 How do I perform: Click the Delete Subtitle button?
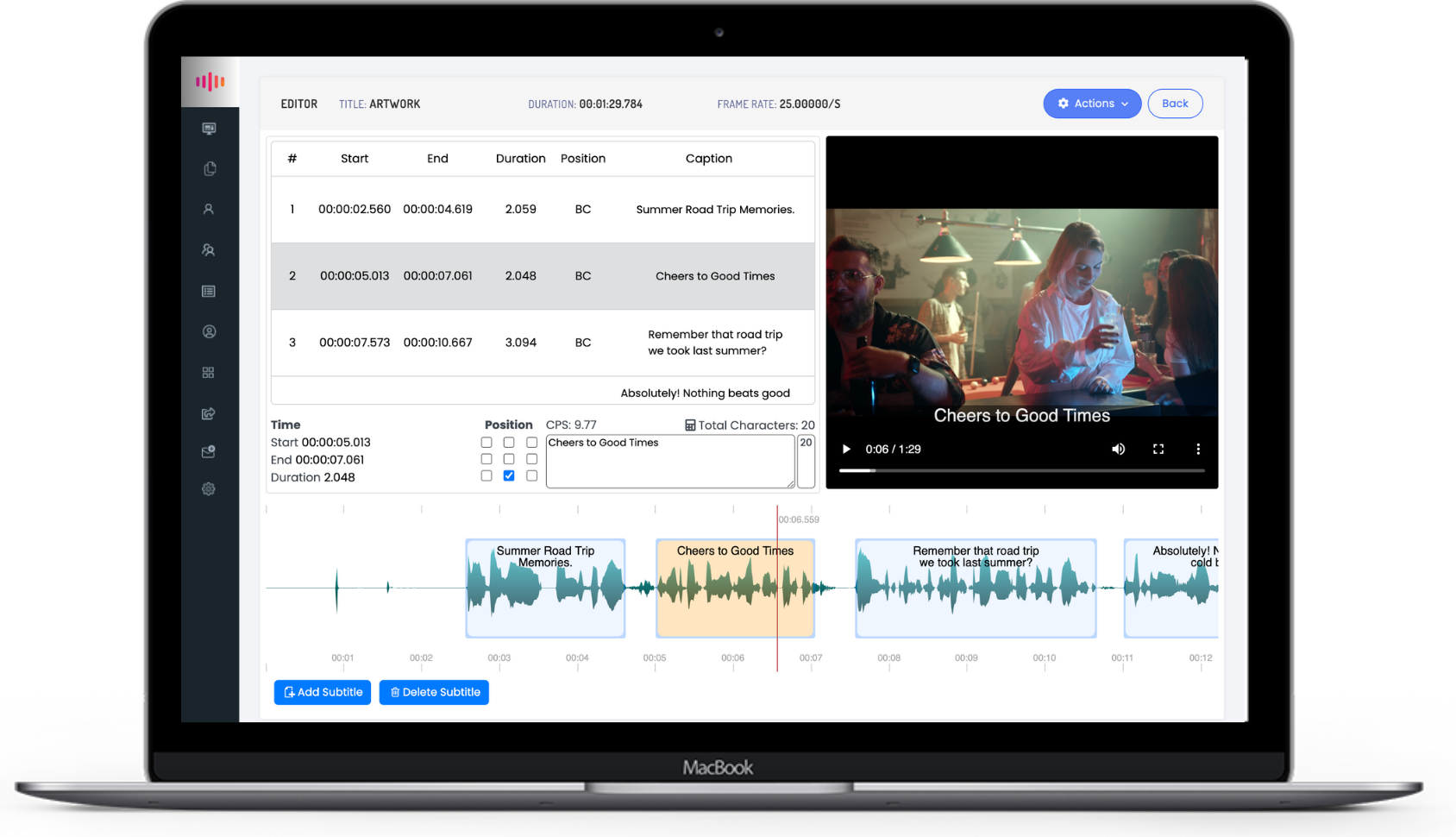click(x=434, y=692)
